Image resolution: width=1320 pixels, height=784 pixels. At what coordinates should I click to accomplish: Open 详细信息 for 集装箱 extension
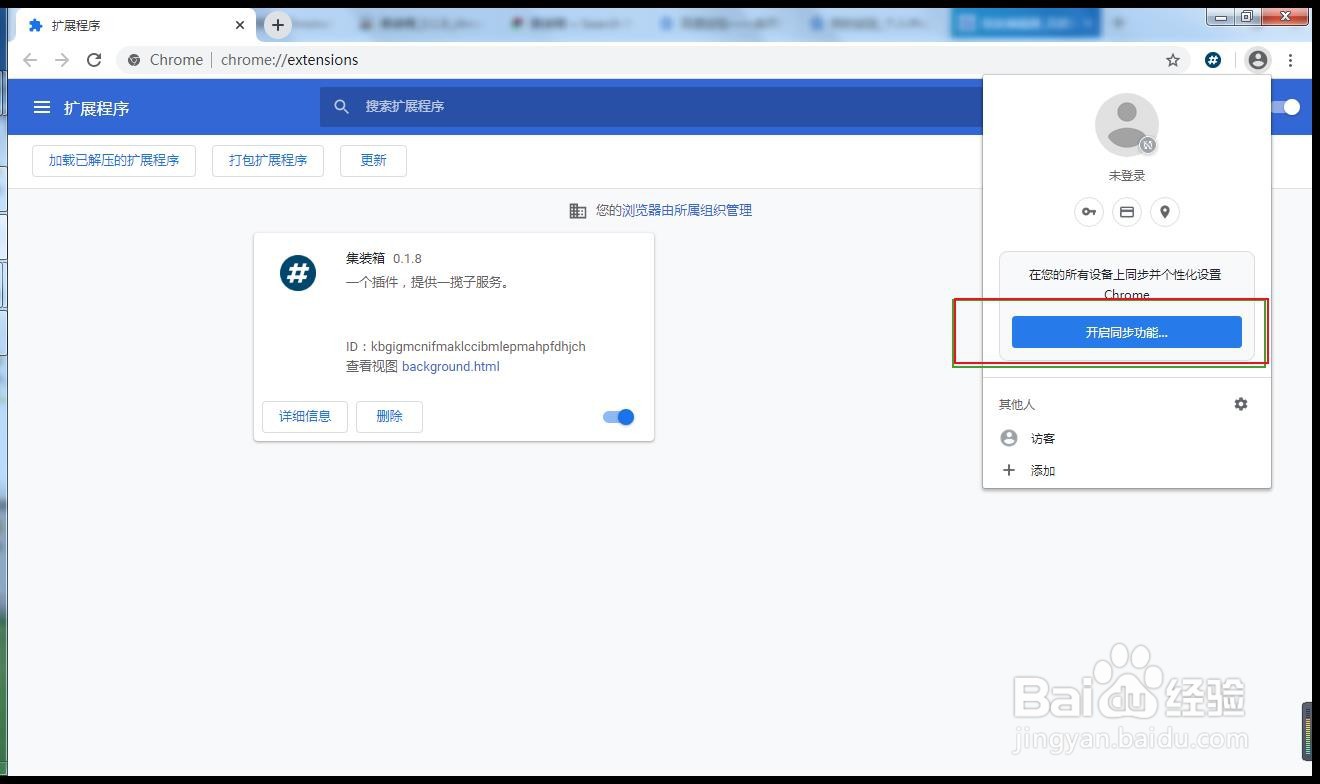point(305,417)
